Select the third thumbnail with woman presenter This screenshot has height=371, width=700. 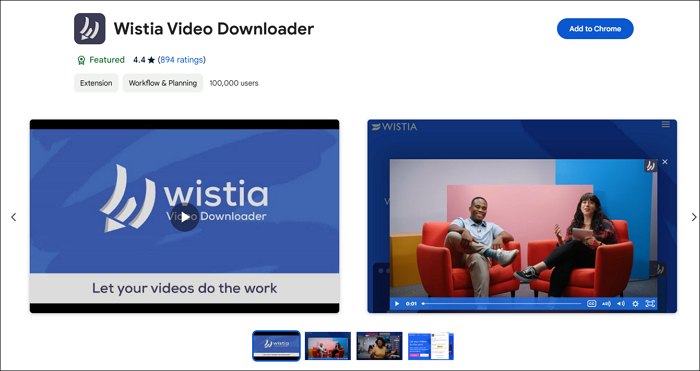tap(379, 346)
